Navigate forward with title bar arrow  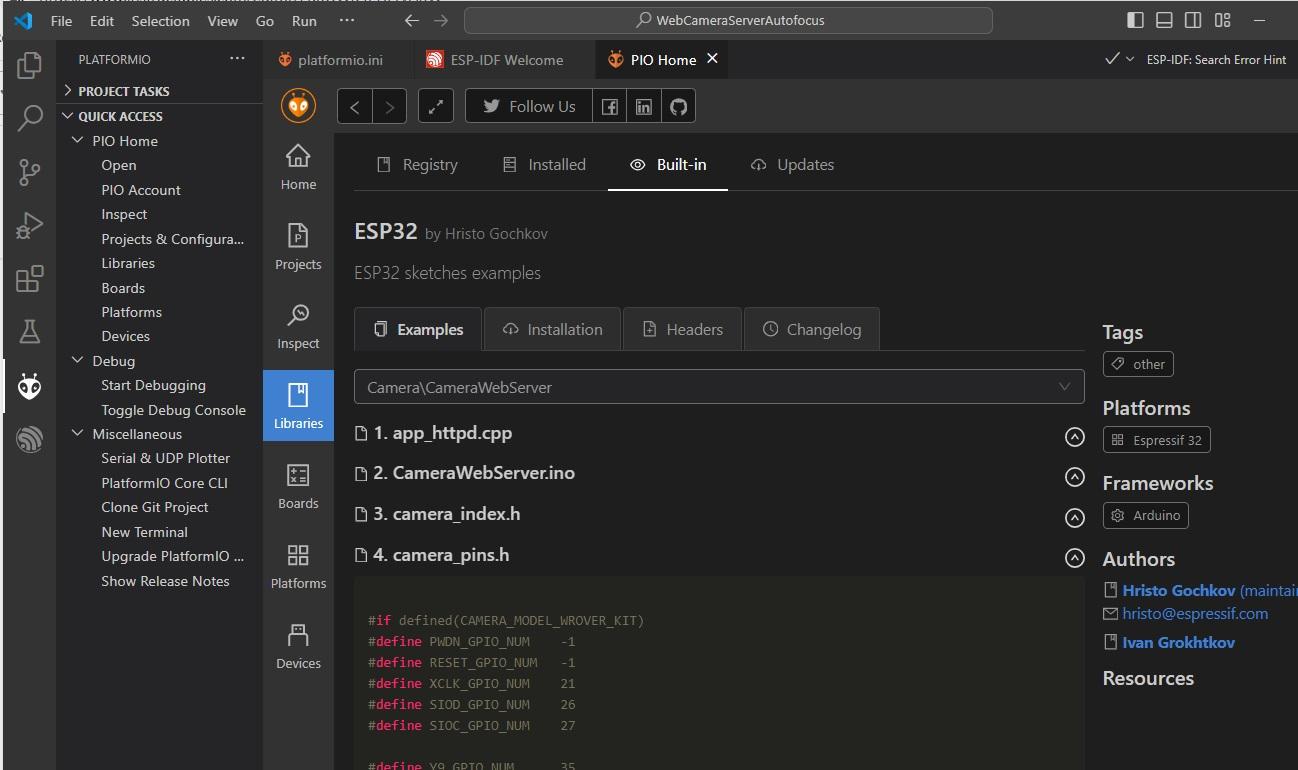(x=441, y=20)
